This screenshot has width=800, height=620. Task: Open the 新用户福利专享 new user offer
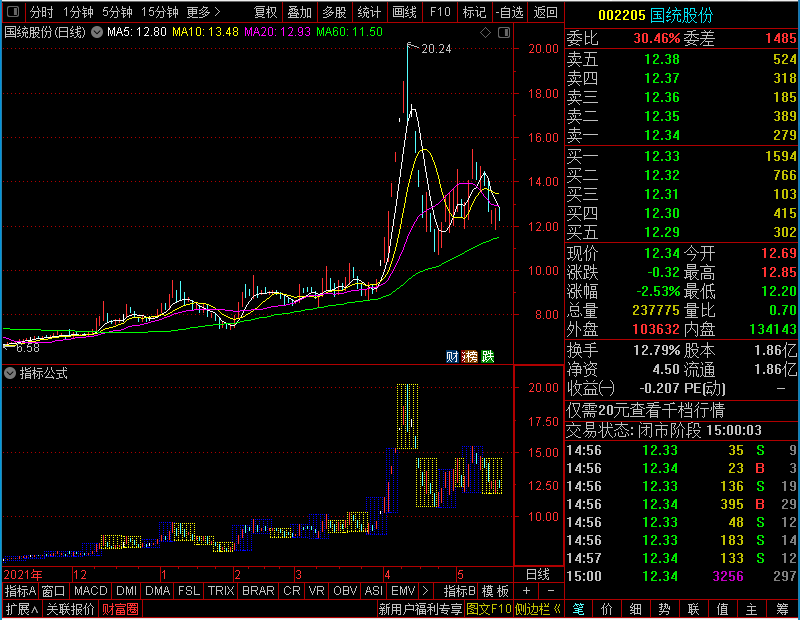[x=420, y=609]
